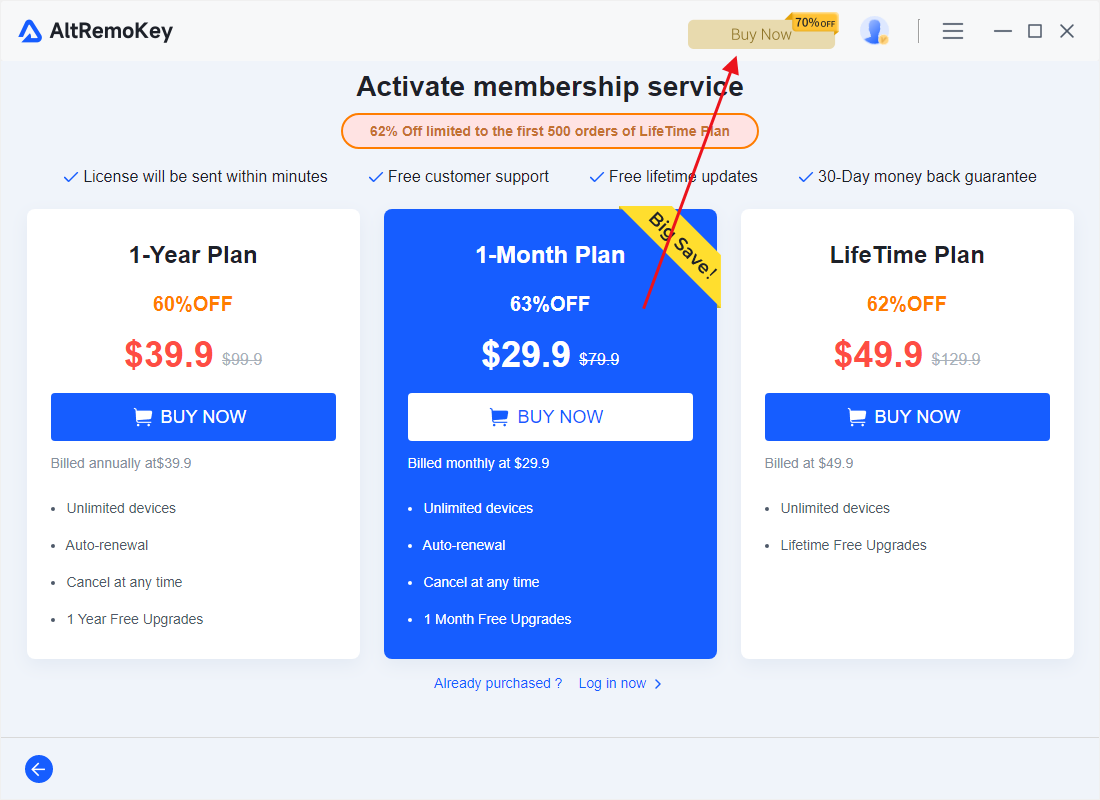1100x800 pixels.
Task: Click the cart icon in LifeTime Plan
Action: click(857, 418)
